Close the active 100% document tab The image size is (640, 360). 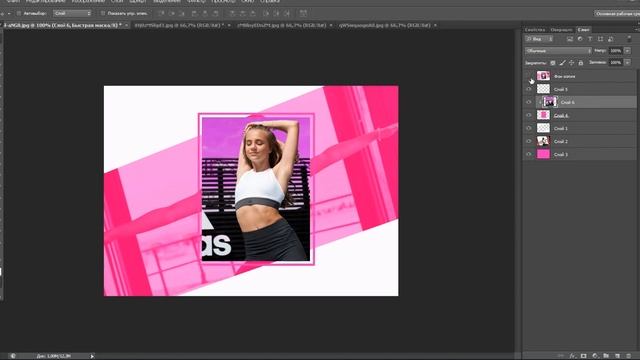click(x=127, y=25)
